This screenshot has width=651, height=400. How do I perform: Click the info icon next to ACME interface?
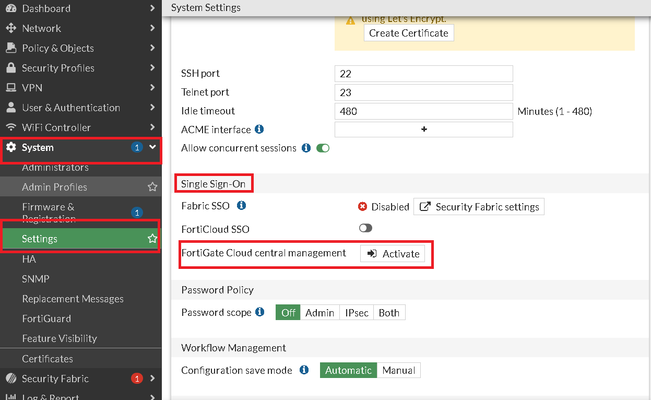pyautogui.click(x=259, y=129)
